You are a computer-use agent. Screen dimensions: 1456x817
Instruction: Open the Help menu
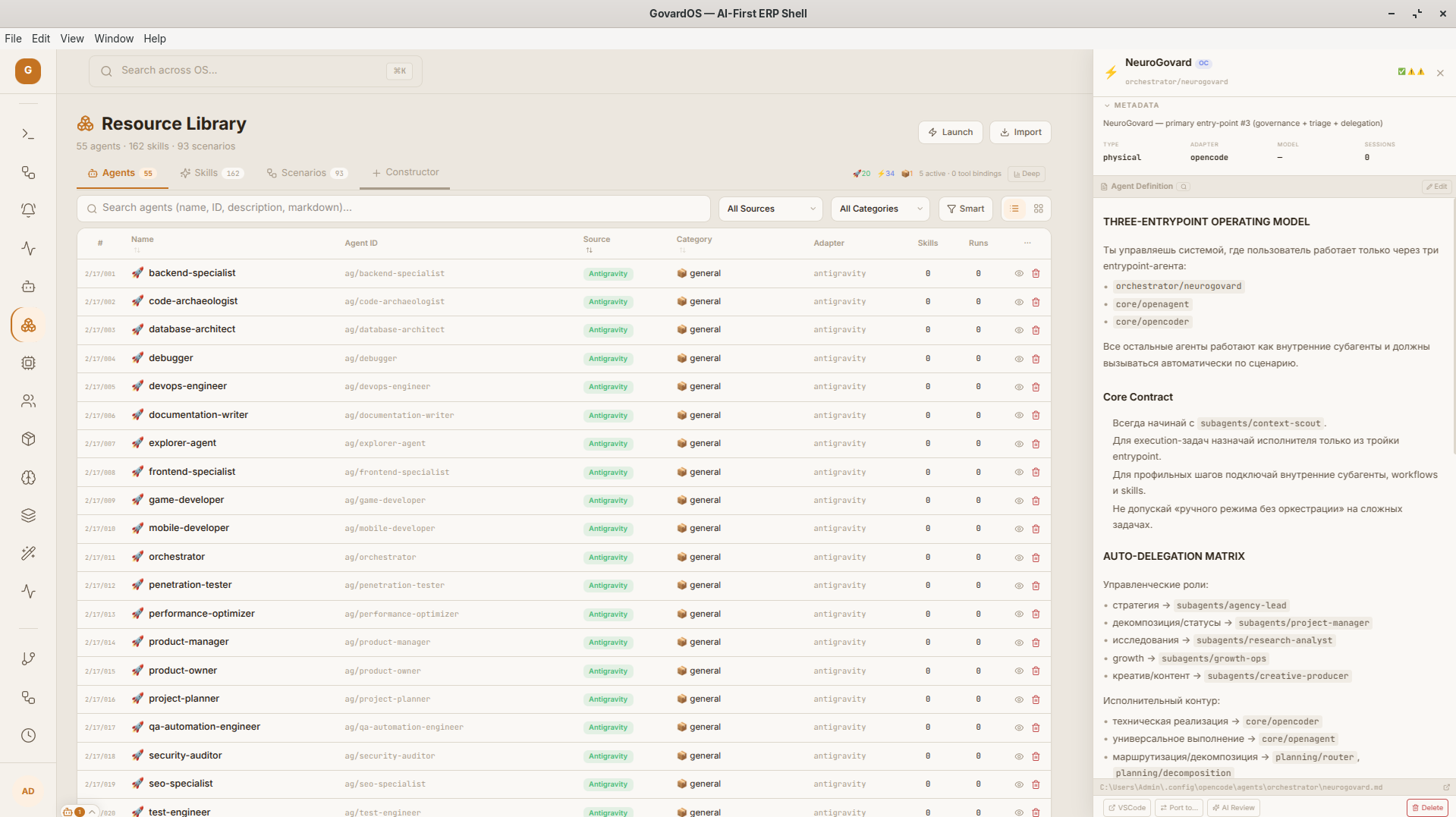point(155,39)
